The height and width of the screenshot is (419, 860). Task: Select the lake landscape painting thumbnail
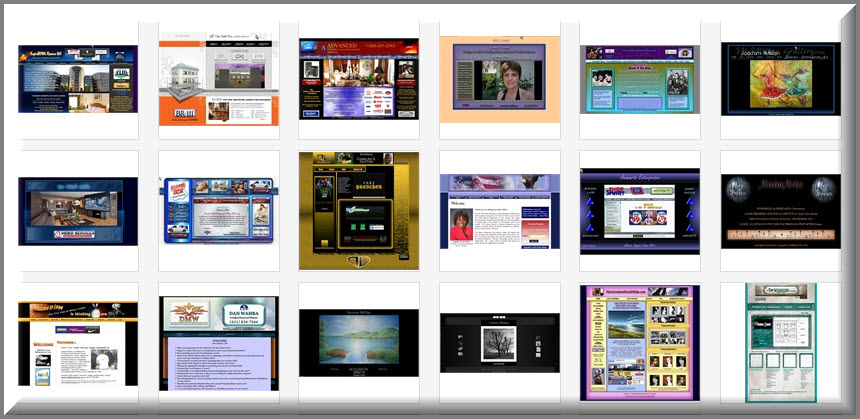[359, 343]
